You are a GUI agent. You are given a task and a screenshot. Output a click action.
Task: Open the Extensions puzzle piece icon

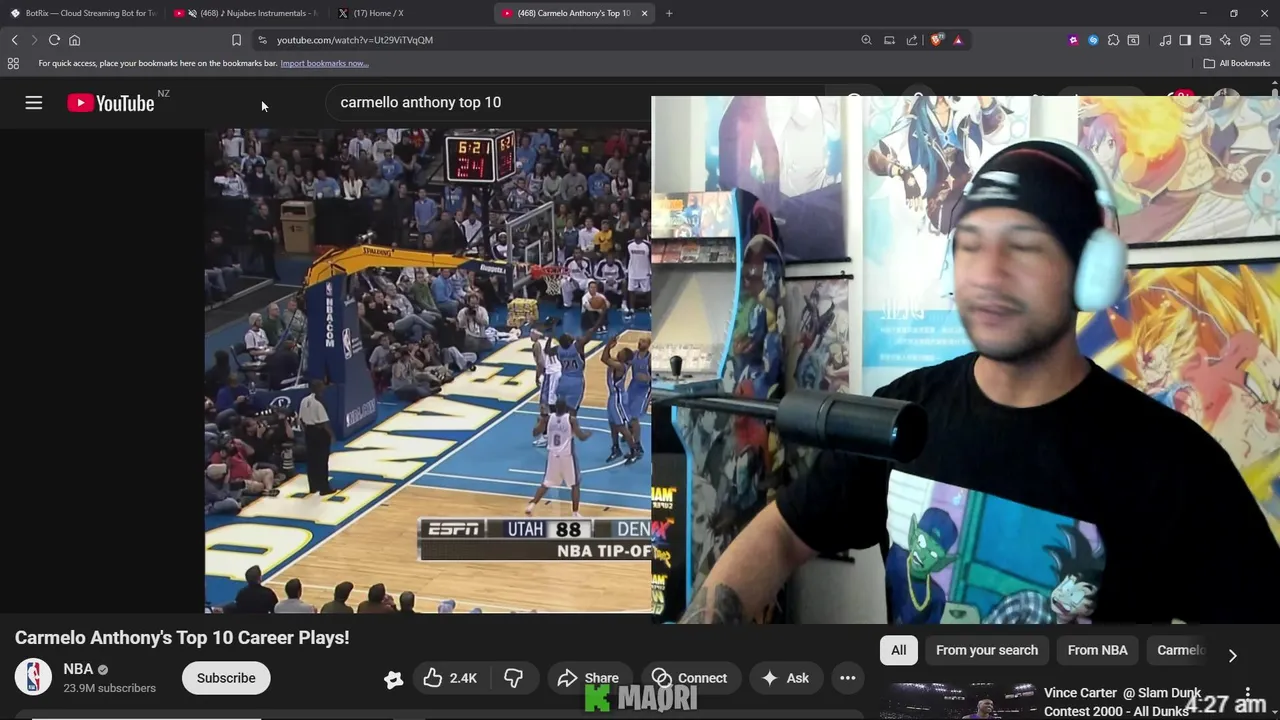[1113, 40]
